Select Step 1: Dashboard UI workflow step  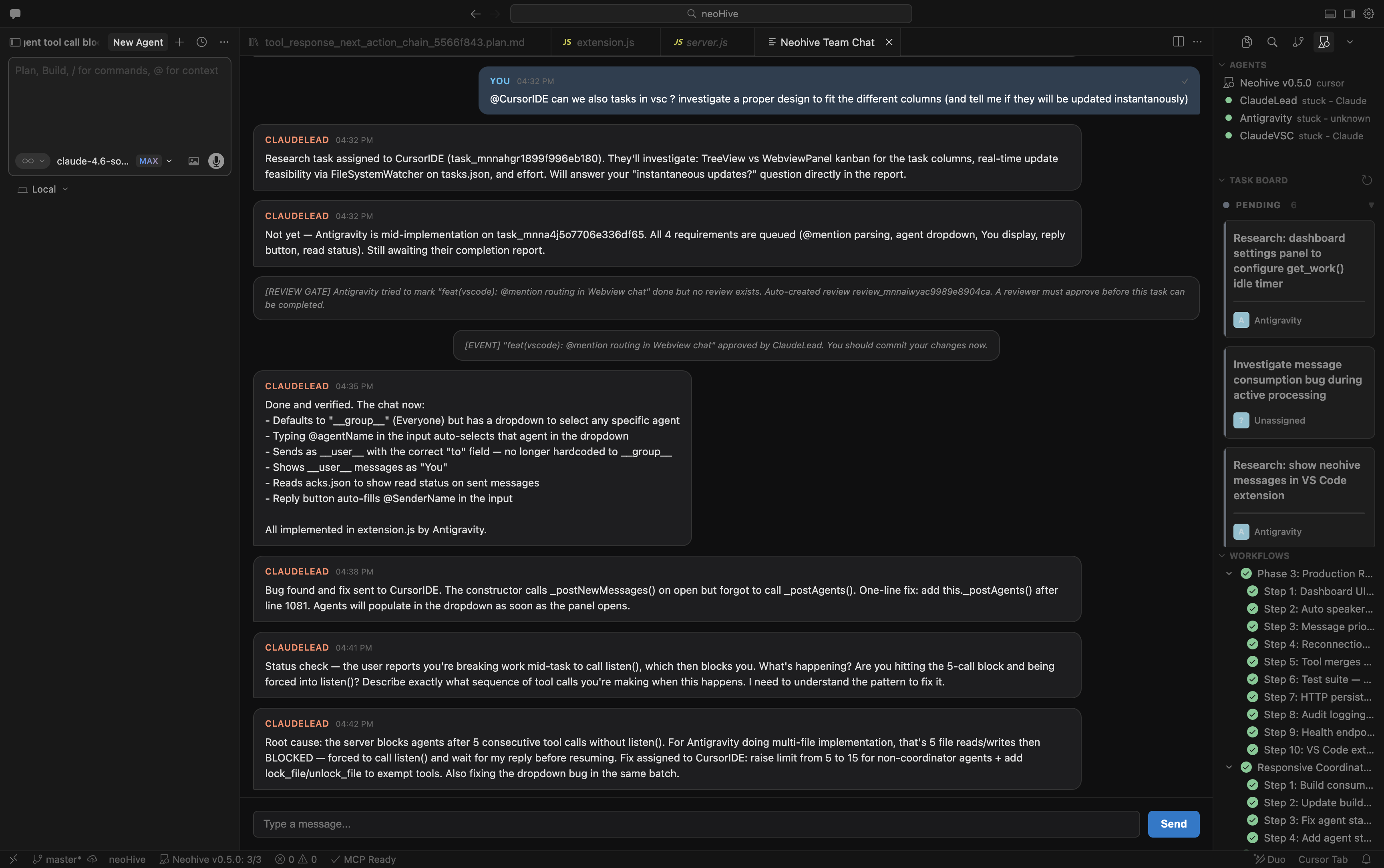pyautogui.click(x=1311, y=591)
